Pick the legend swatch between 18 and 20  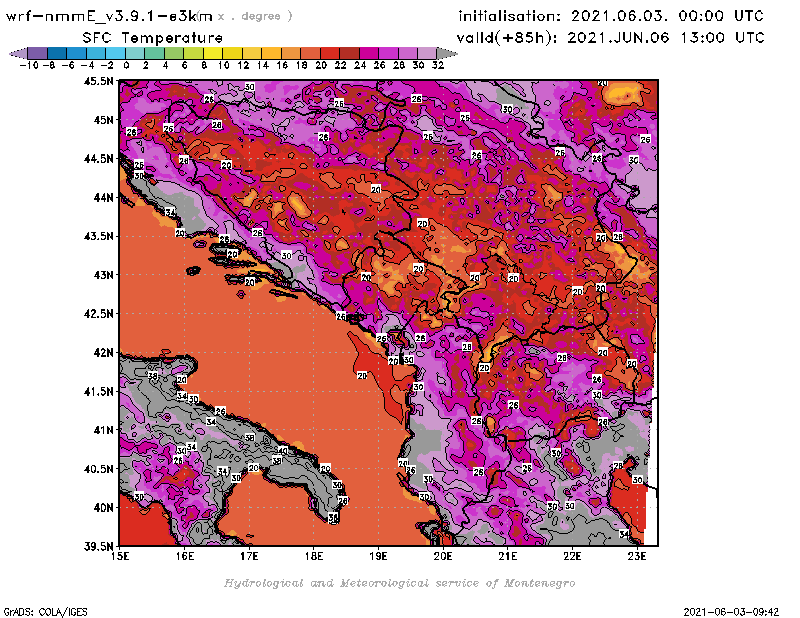(310, 53)
